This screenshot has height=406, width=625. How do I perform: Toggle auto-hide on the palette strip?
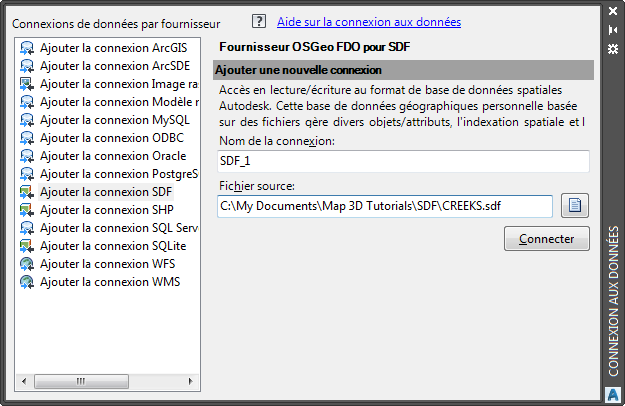[613, 28]
